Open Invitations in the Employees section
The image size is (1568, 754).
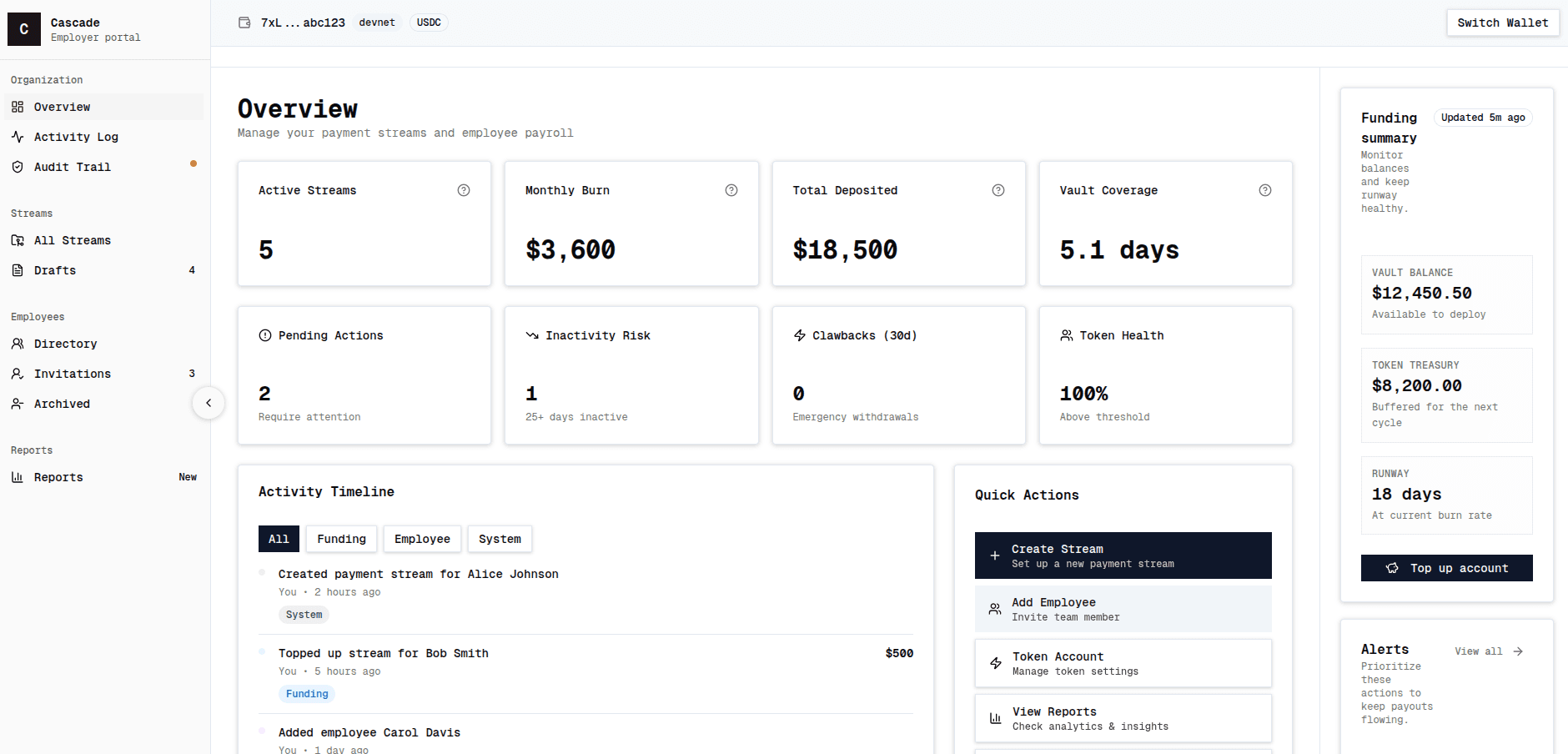[x=73, y=374]
